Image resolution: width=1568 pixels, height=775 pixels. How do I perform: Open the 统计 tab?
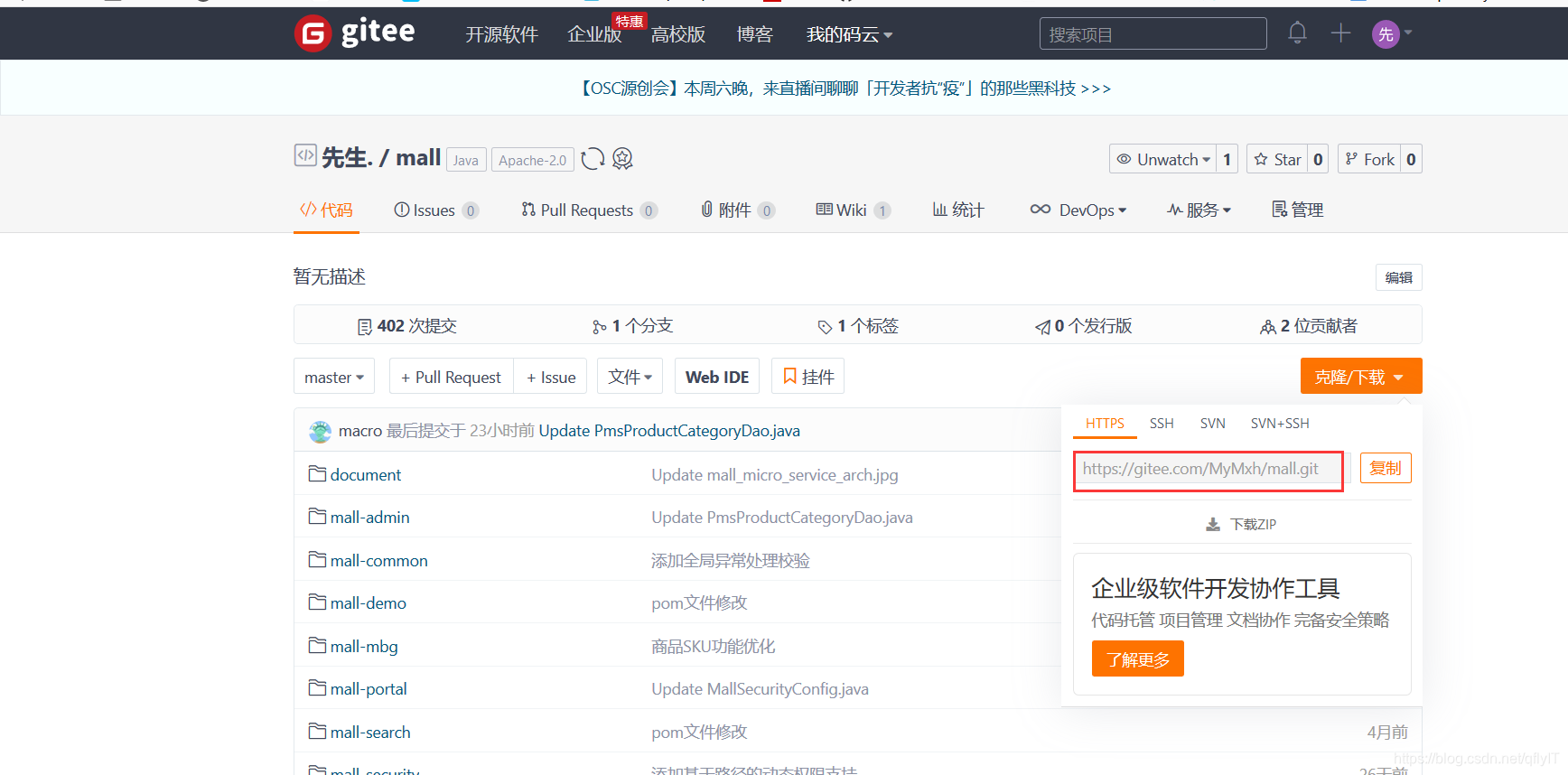[x=958, y=210]
